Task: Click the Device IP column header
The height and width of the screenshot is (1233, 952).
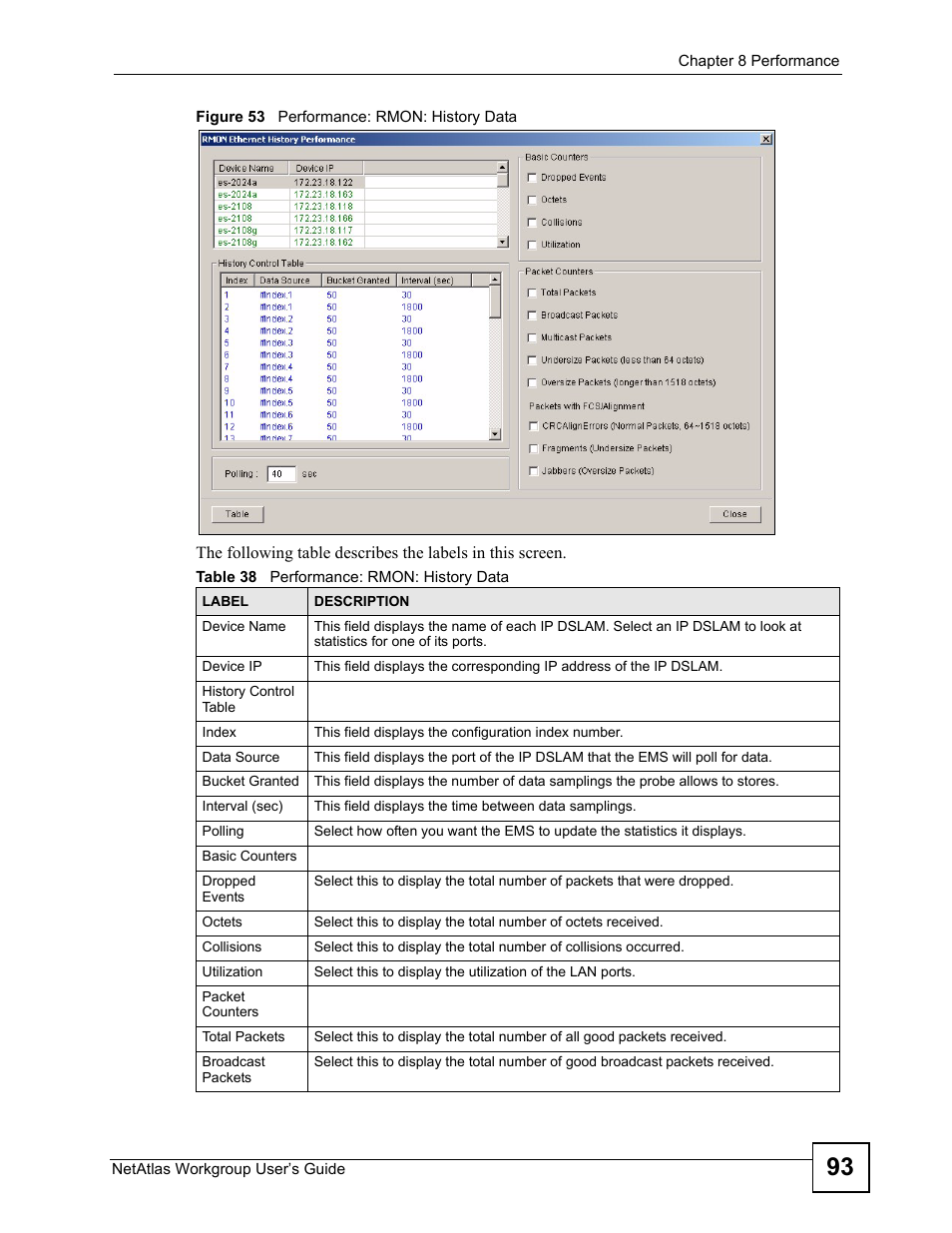Action: (325, 168)
